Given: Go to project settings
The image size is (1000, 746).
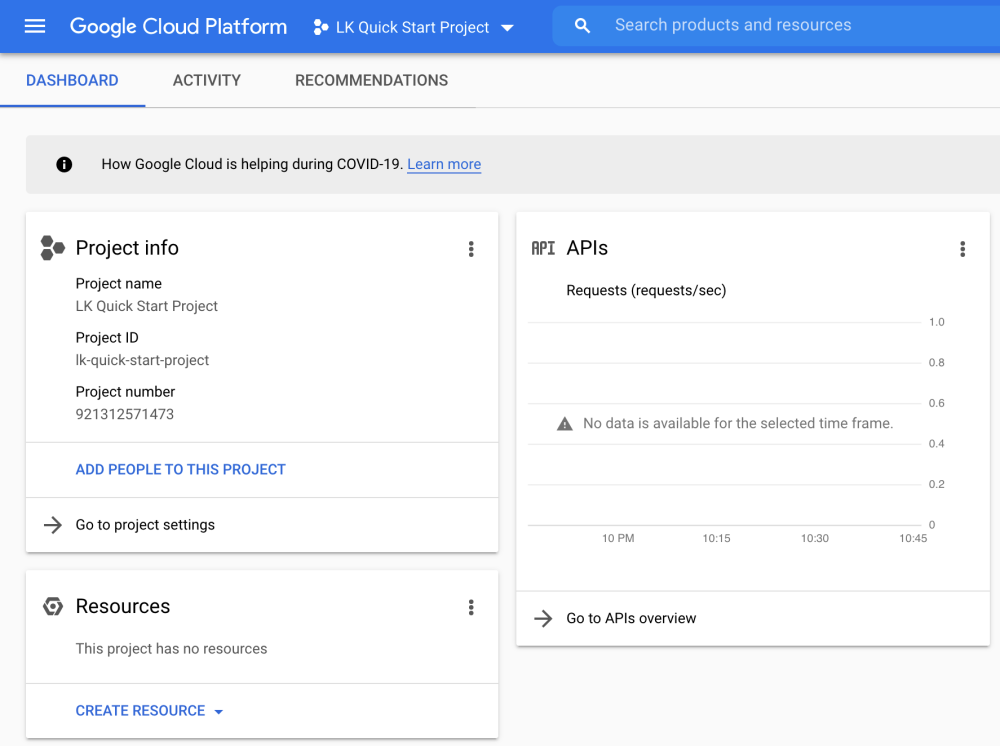Looking at the screenshot, I should (145, 525).
